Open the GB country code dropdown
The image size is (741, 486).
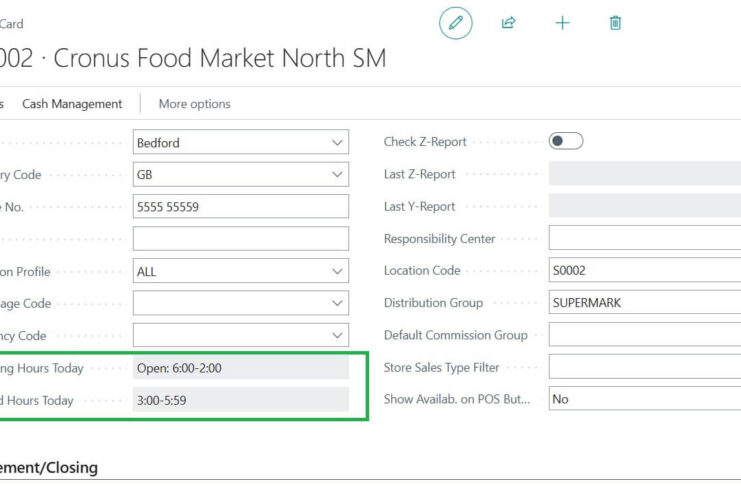pos(337,174)
